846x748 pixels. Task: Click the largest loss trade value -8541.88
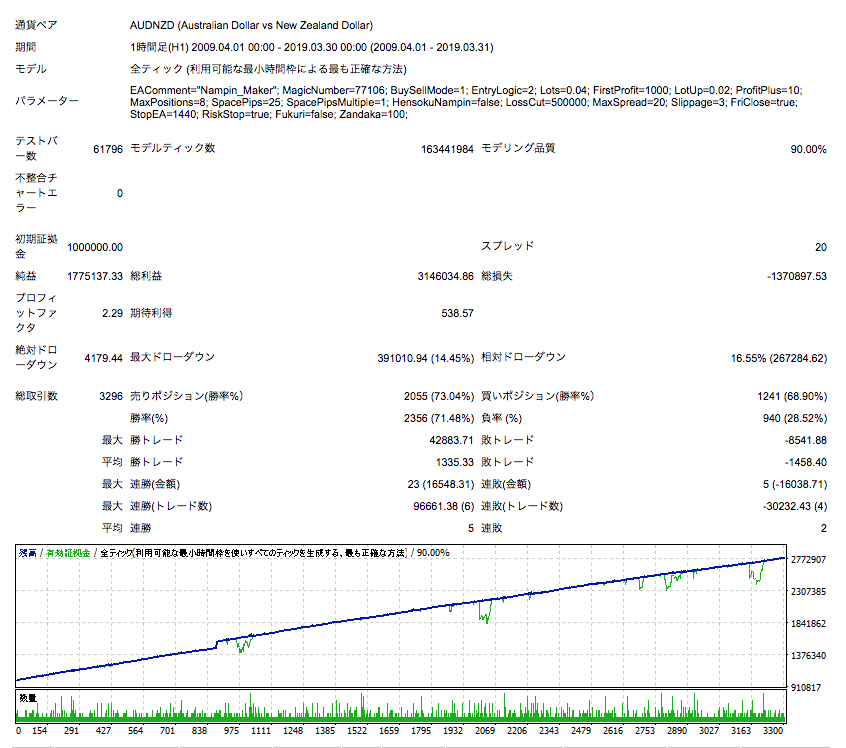[x=806, y=440]
